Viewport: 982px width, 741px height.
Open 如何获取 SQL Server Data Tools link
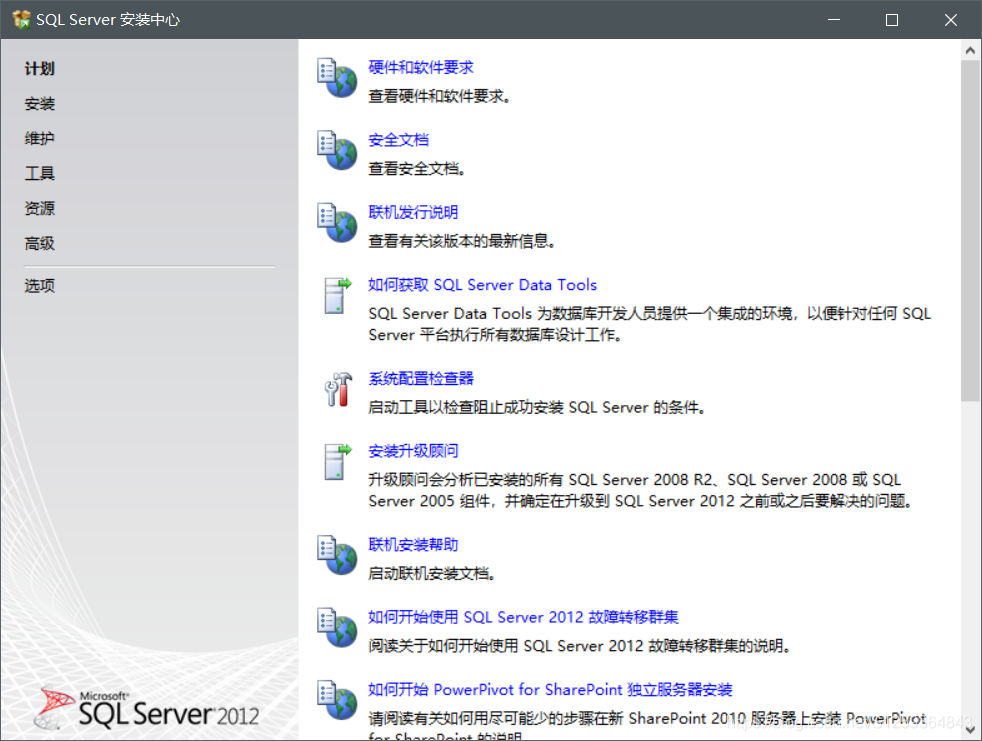482,285
